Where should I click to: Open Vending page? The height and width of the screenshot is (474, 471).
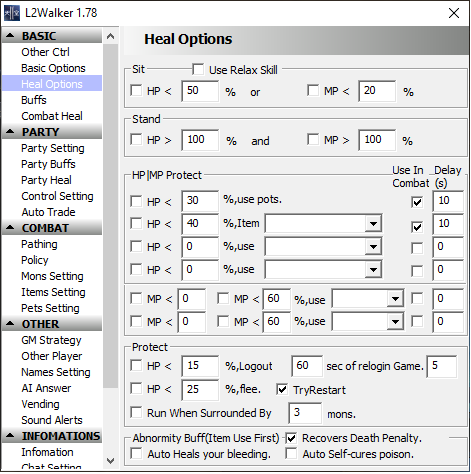point(40,404)
